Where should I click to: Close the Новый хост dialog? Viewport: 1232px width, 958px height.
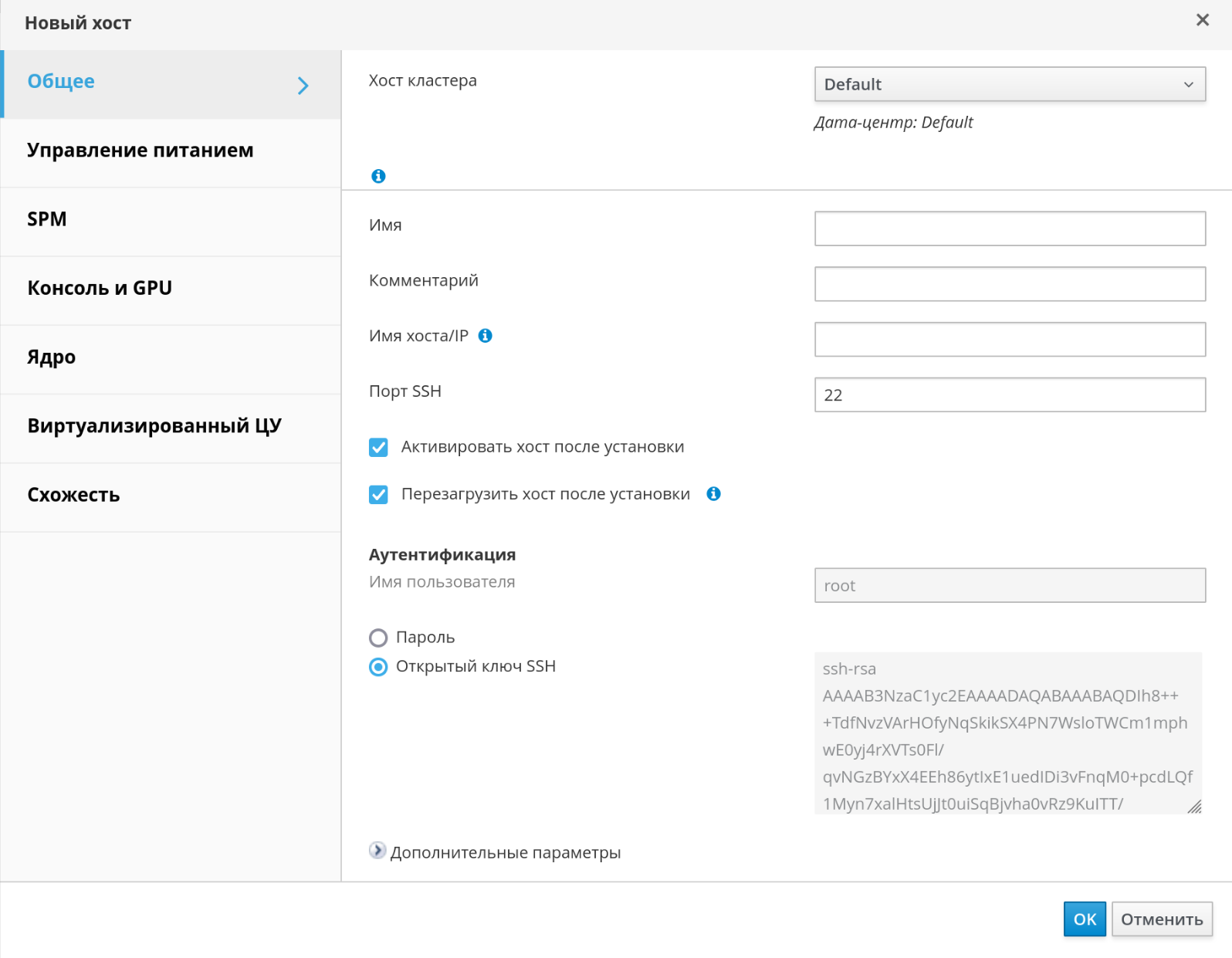(x=1202, y=20)
